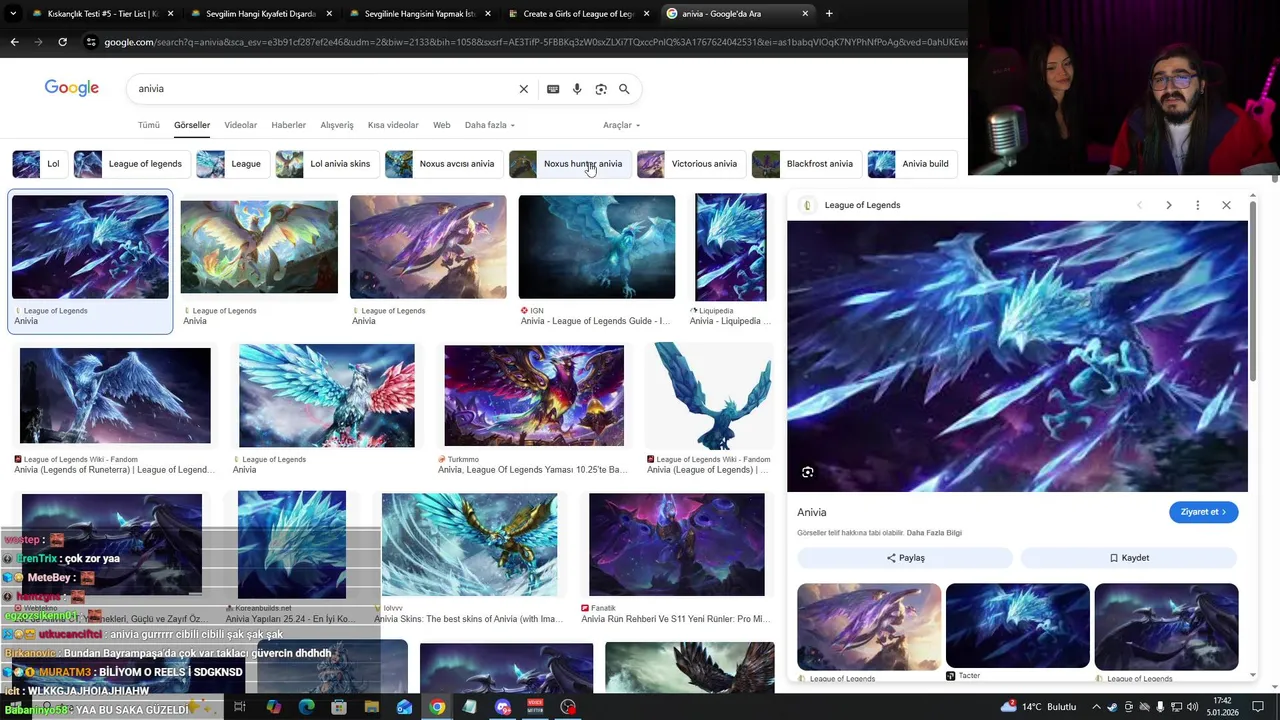The image size is (1280, 720).
Task: Pick the Blackfrost anivia chip
Action: pos(805,164)
